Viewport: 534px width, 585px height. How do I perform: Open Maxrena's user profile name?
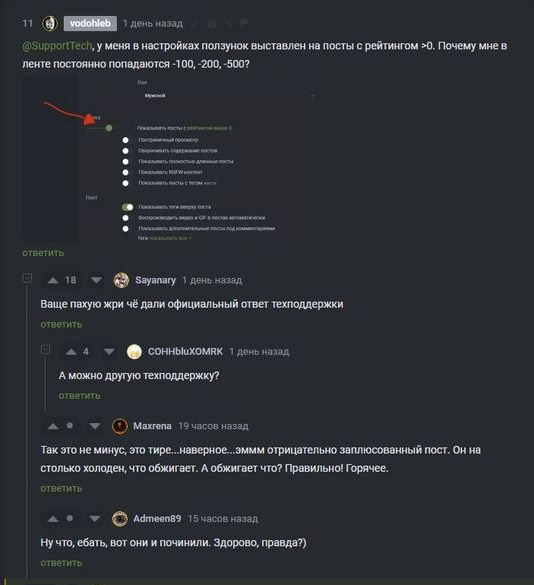[x=152, y=426]
